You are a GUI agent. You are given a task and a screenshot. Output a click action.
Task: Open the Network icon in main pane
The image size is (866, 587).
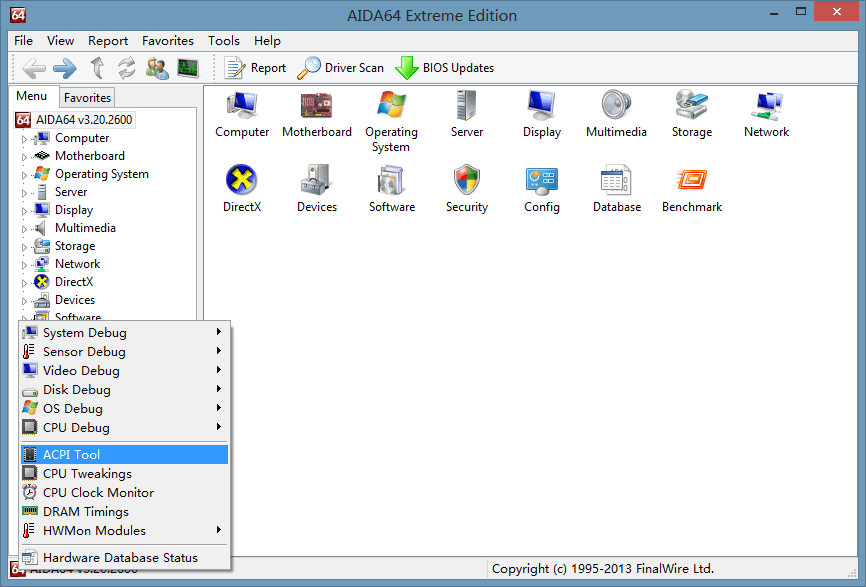pyautogui.click(x=767, y=105)
